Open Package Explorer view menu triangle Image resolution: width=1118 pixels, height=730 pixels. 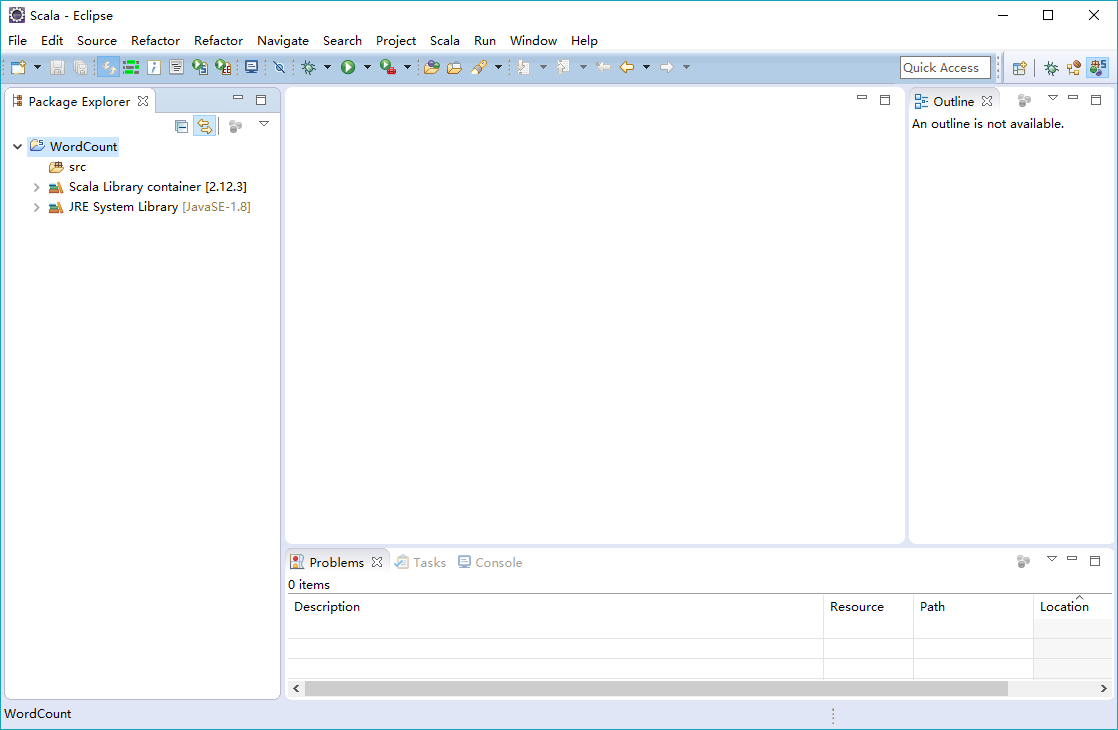pyautogui.click(x=264, y=124)
